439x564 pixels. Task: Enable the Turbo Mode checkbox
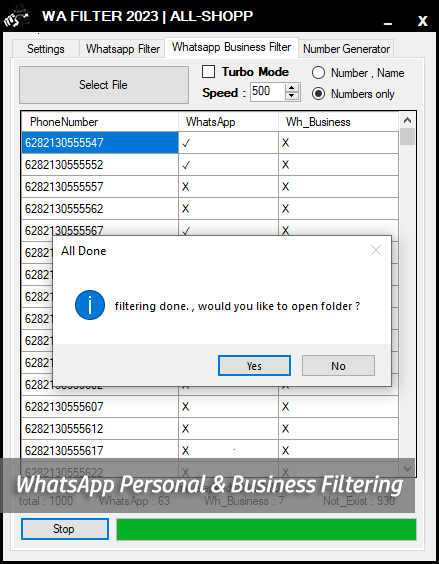coord(209,72)
